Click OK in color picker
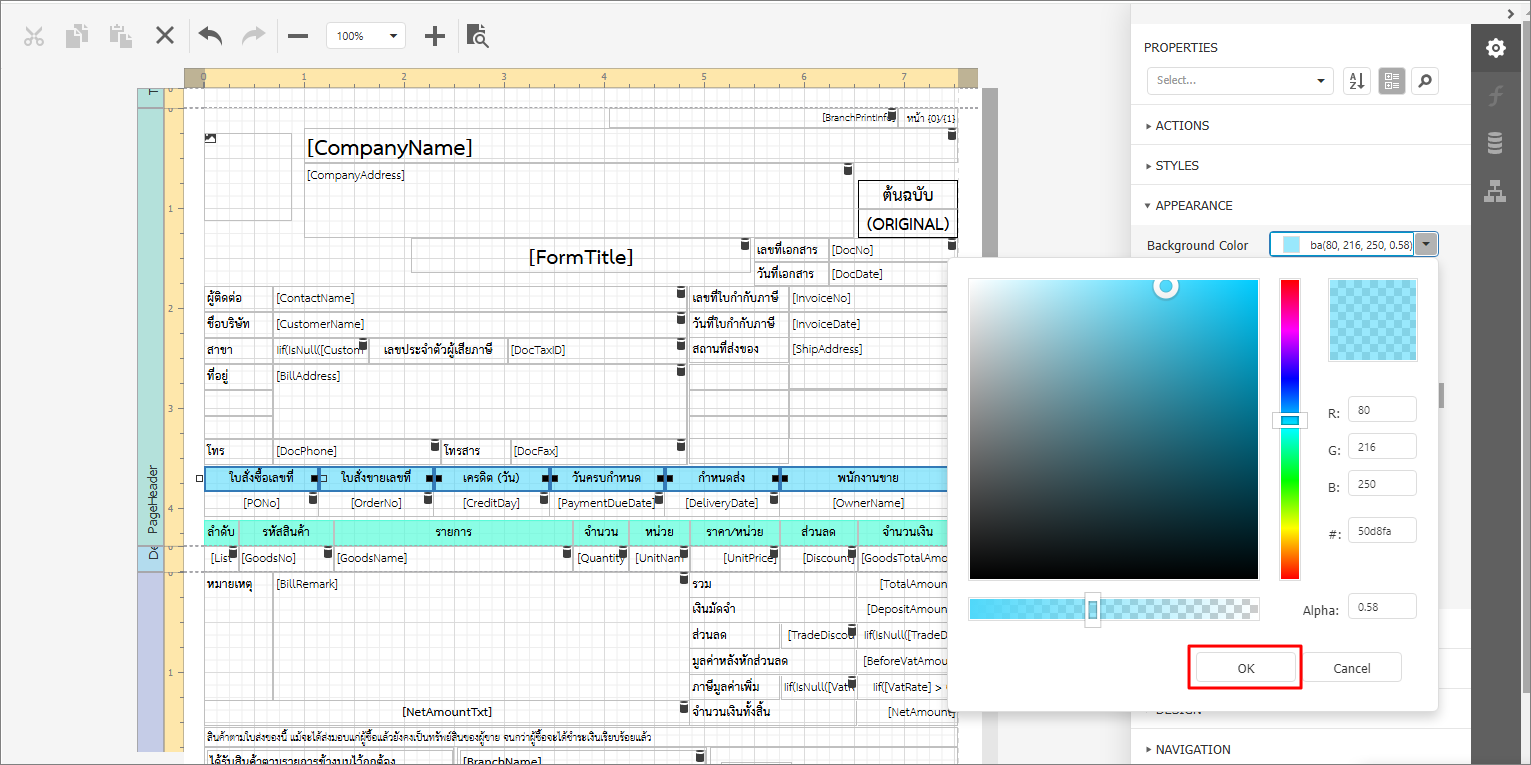This screenshot has height=765, width=1531. pyautogui.click(x=1245, y=668)
